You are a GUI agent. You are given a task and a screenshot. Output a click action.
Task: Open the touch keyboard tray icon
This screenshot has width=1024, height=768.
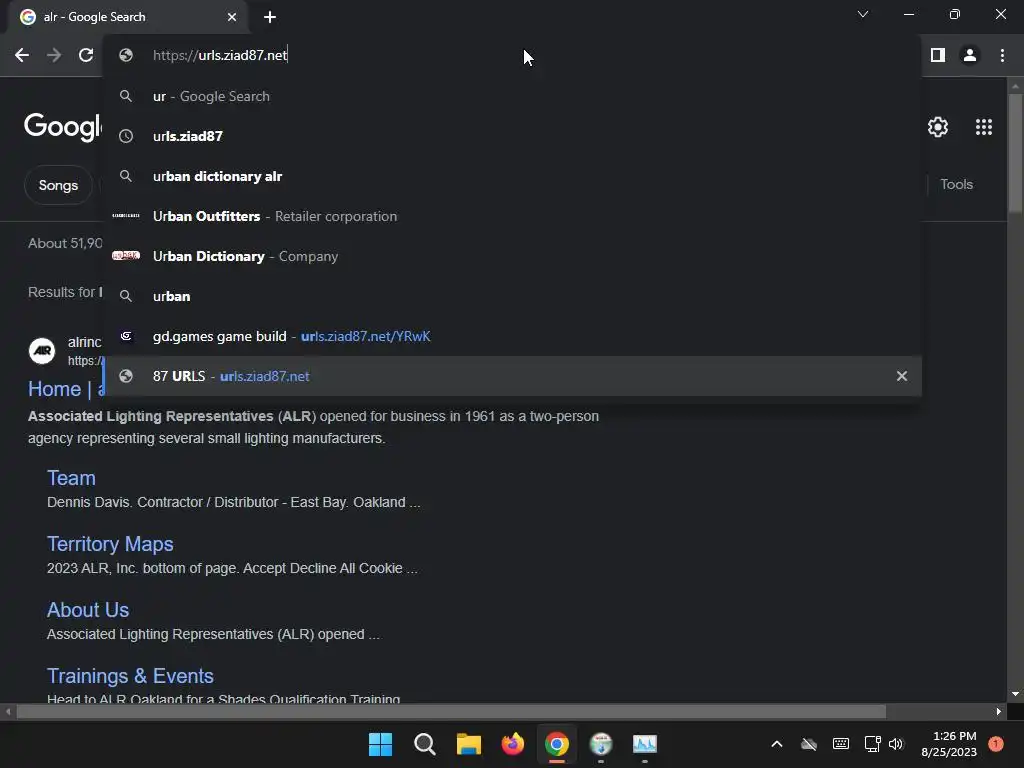coord(840,744)
